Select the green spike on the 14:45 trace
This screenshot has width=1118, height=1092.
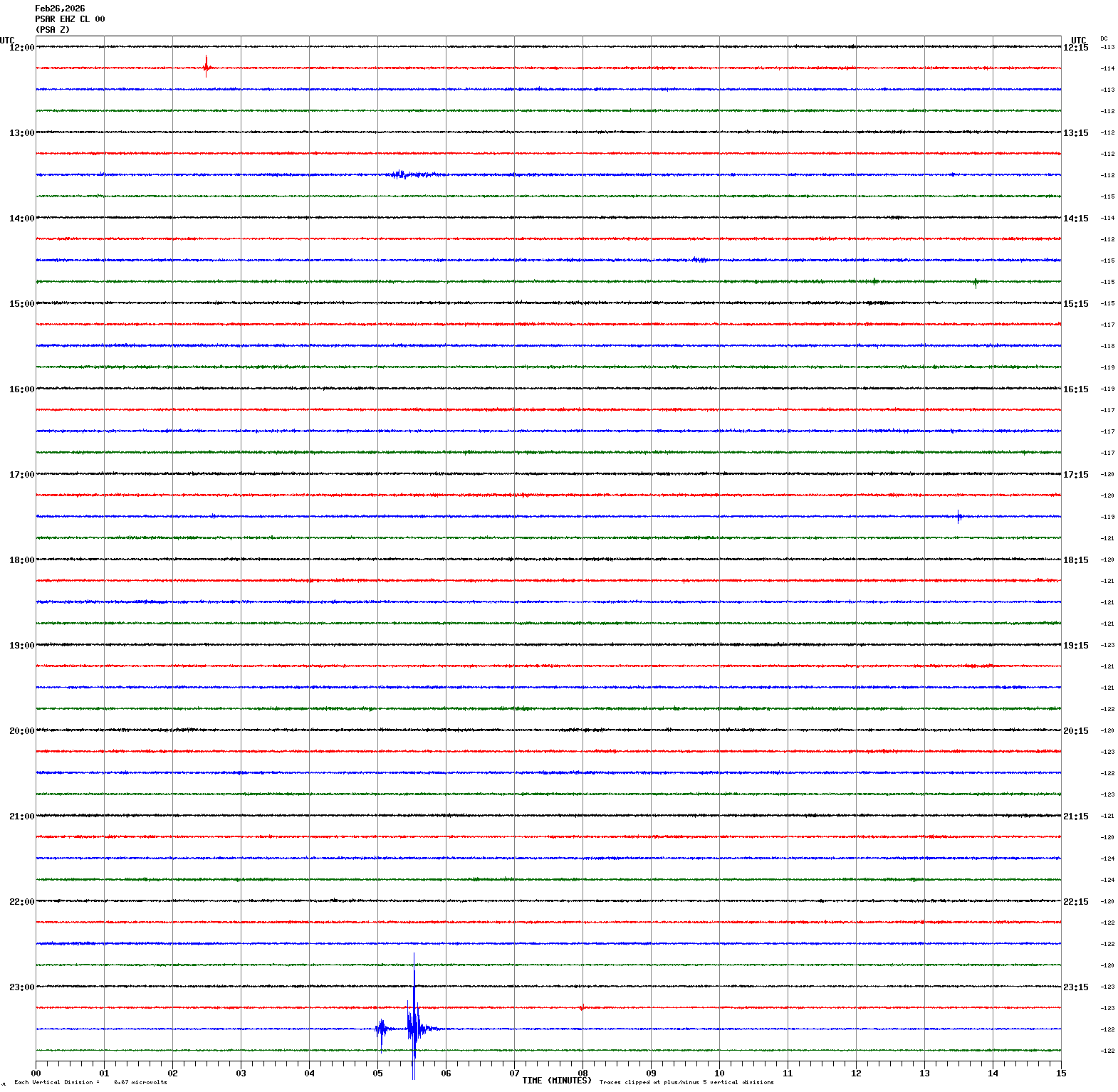coord(976,282)
